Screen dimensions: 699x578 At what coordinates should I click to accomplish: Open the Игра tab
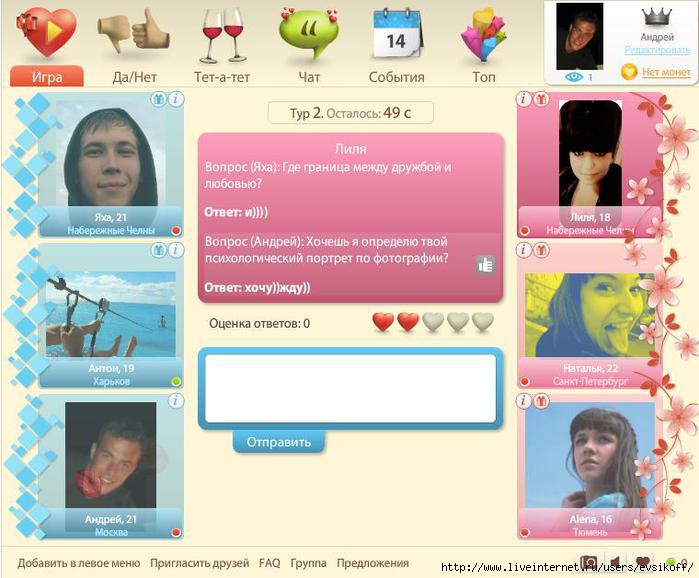[47, 77]
